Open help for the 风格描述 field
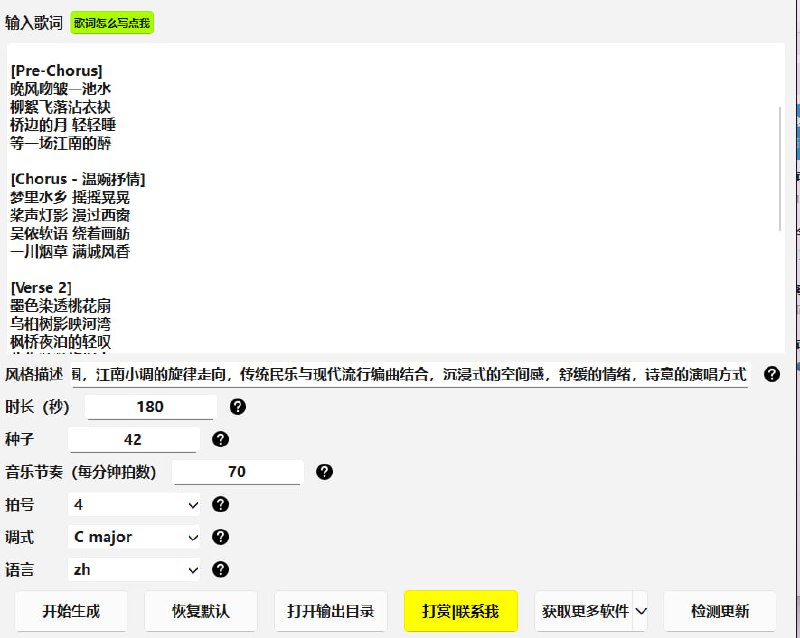The image size is (800, 638). tap(770, 375)
